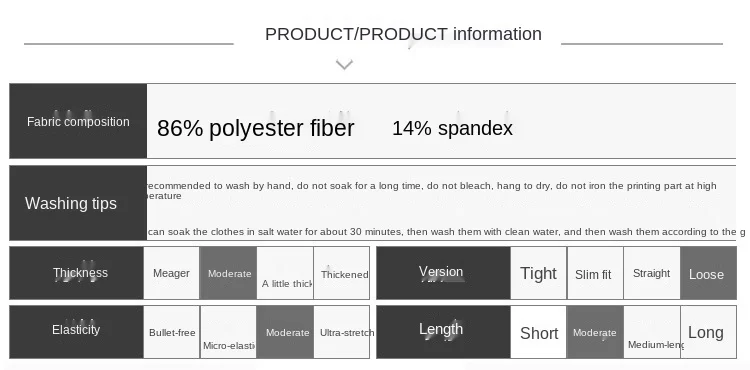The image size is (750, 370).
Task: Choose the A little thick option
Action: pyautogui.click(x=285, y=273)
